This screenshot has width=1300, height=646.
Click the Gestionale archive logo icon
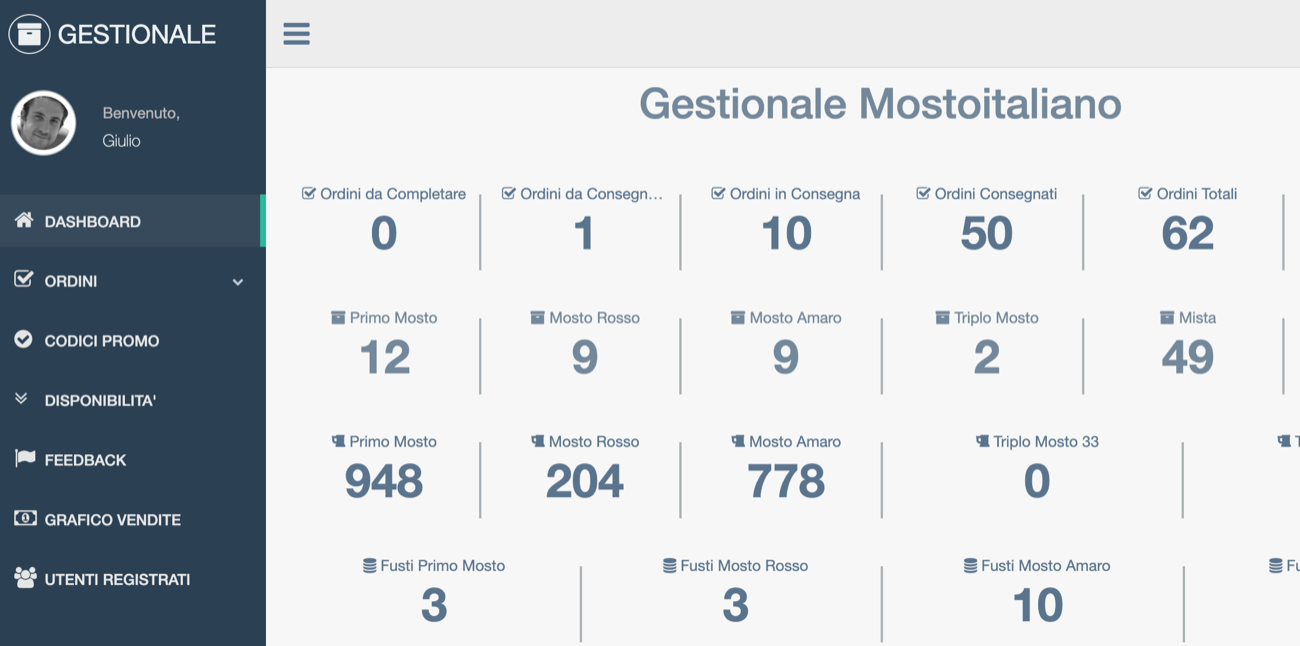coord(29,34)
